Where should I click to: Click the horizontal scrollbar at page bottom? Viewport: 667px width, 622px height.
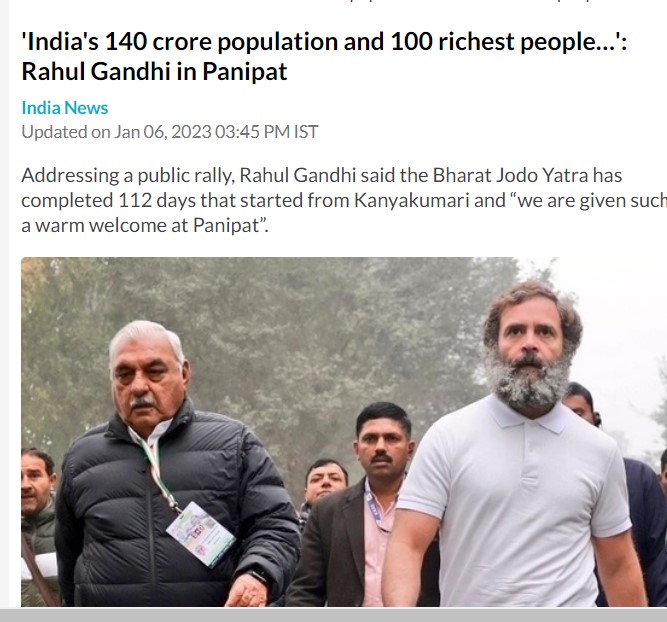pos(333,614)
